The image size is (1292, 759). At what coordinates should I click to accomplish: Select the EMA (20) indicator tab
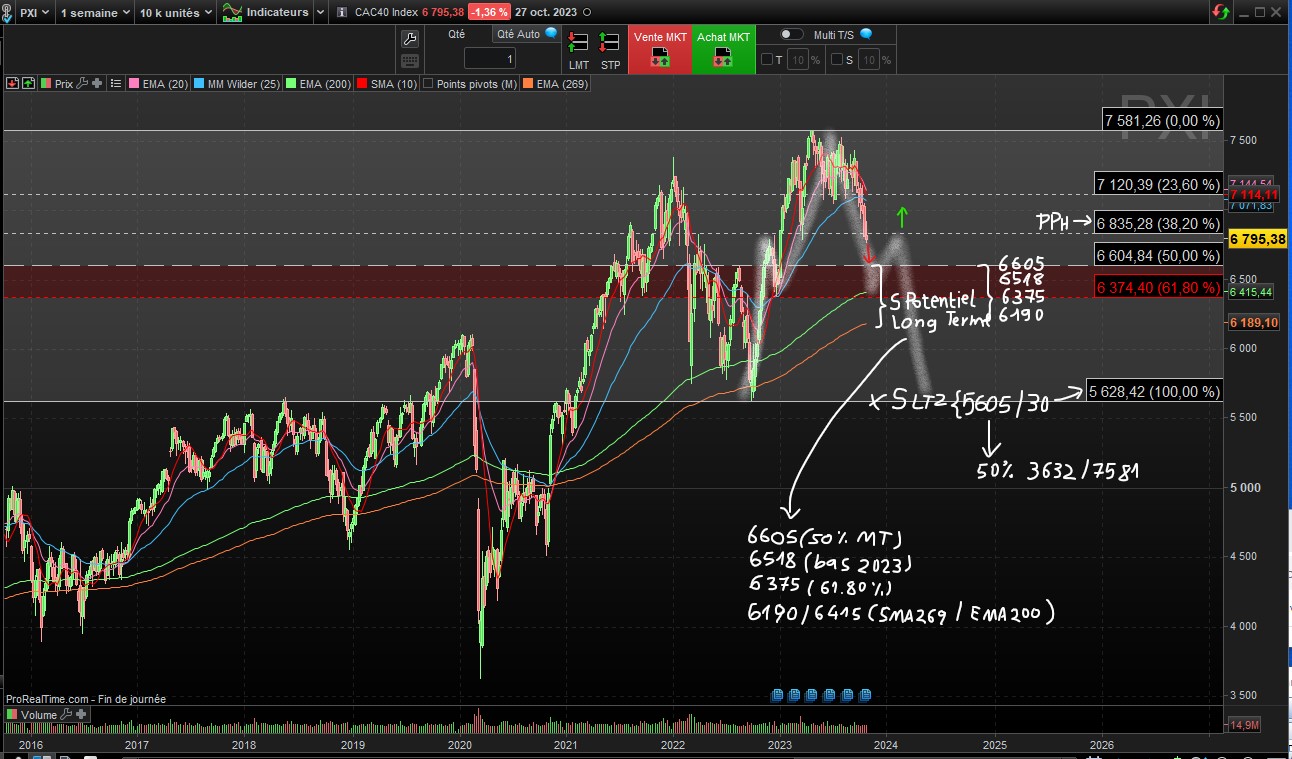coord(158,85)
